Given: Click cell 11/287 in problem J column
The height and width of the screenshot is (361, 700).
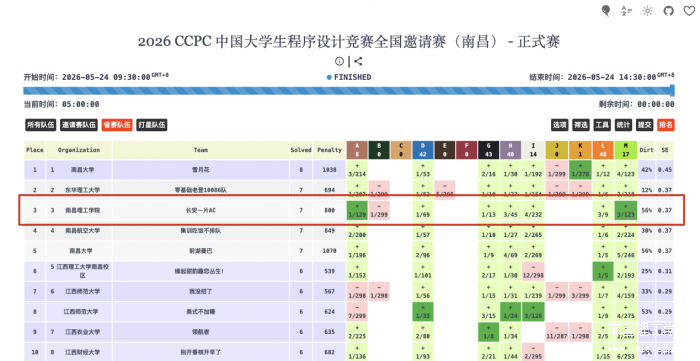Looking at the screenshot, I should 556,332.
